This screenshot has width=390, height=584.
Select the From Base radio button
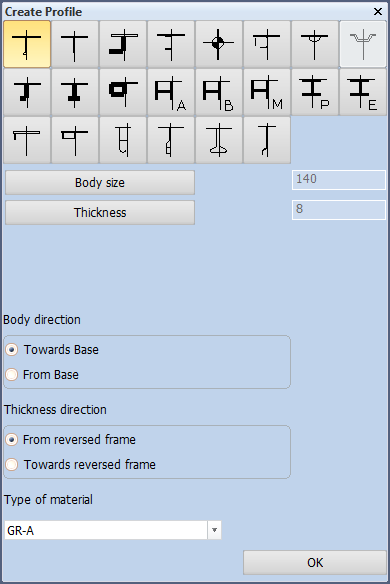pyautogui.click(x=12, y=375)
